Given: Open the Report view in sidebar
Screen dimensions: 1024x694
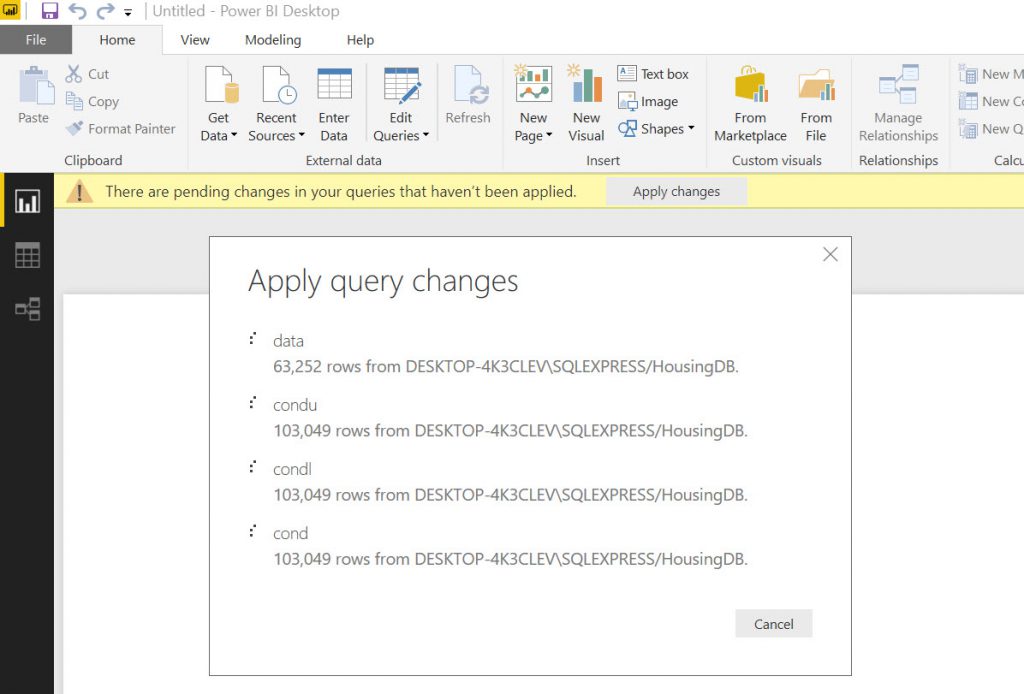Looking at the screenshot, I should [27, 203].
